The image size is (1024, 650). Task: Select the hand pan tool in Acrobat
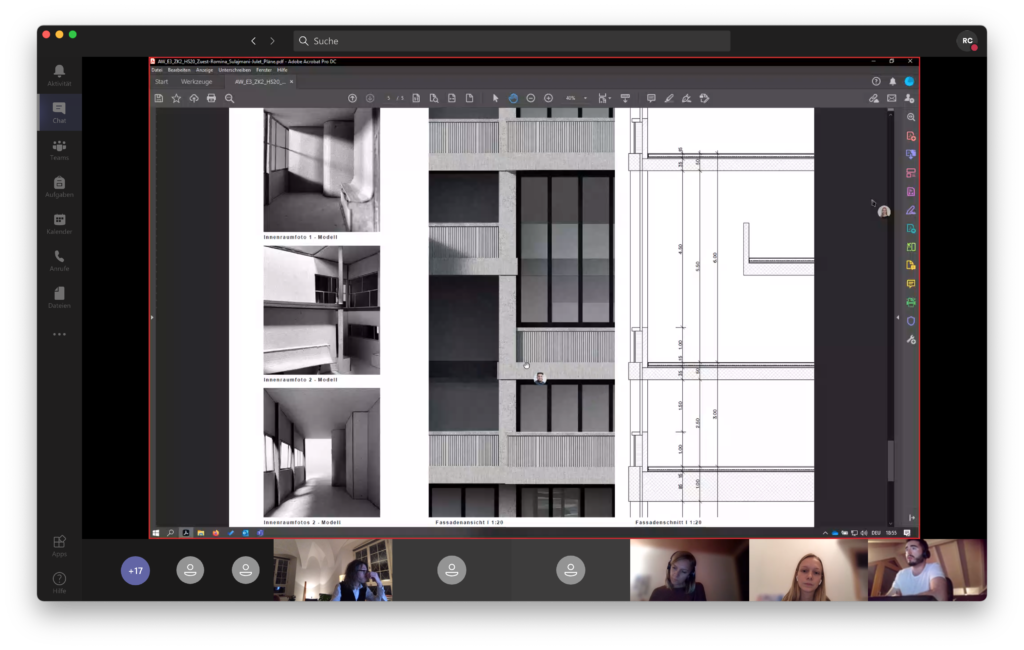click(x=513, y=98)
